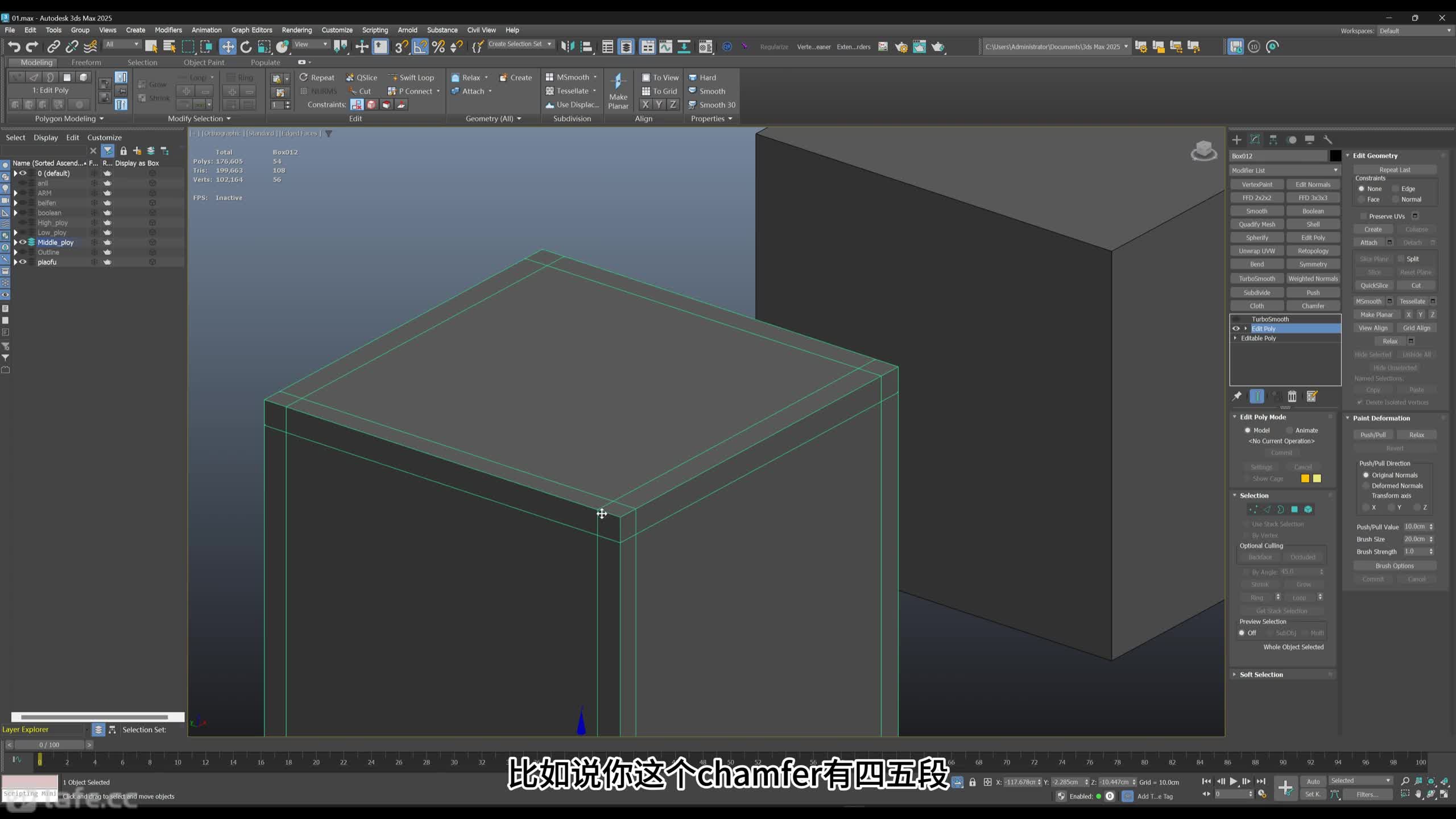The width and height of the screenshot is (1456, 819).
Task: Click the Repeat Last button
Action: click(x=1395, y=170)
